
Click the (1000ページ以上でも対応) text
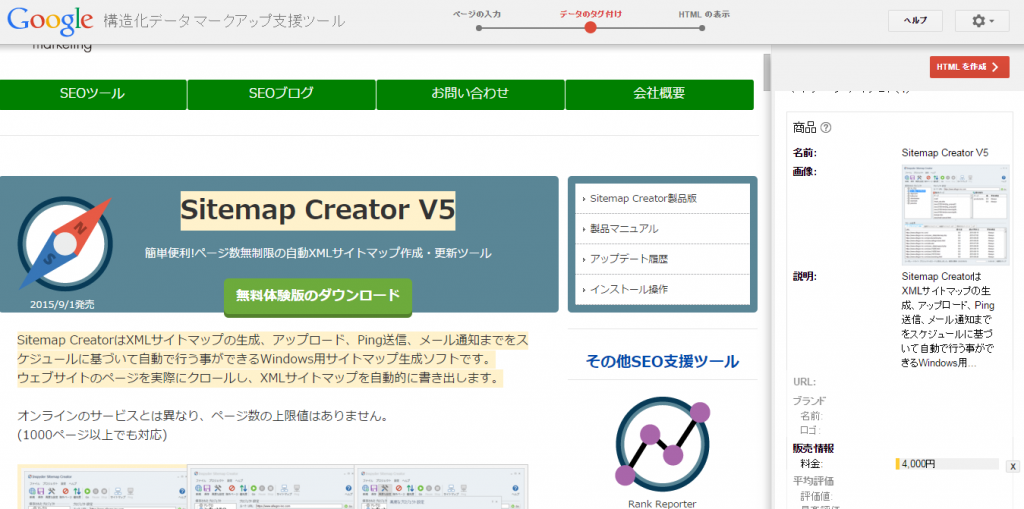point(91,435)
